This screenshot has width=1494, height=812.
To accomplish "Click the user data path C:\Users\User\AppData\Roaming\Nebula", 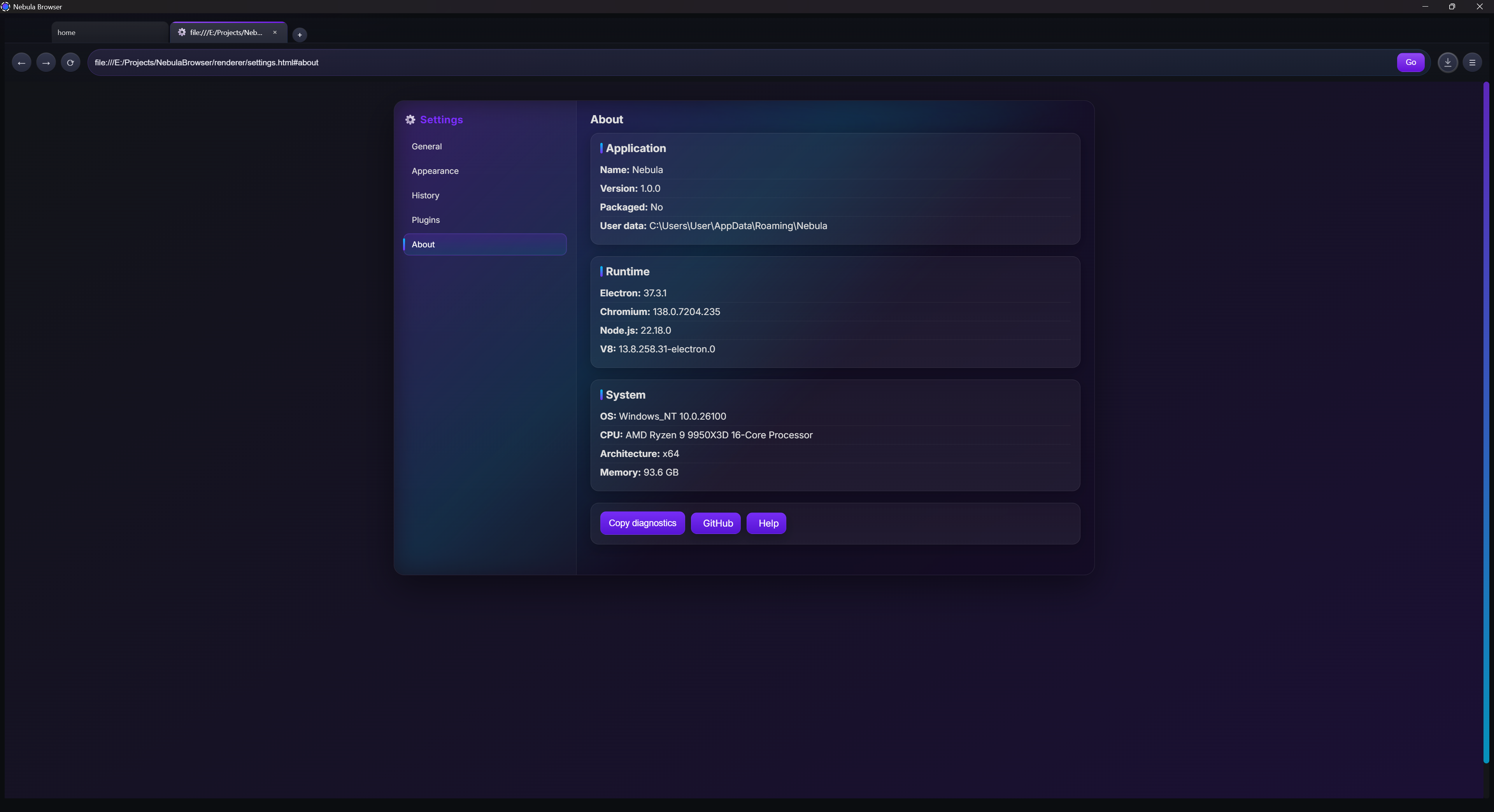I will (738, 226).
